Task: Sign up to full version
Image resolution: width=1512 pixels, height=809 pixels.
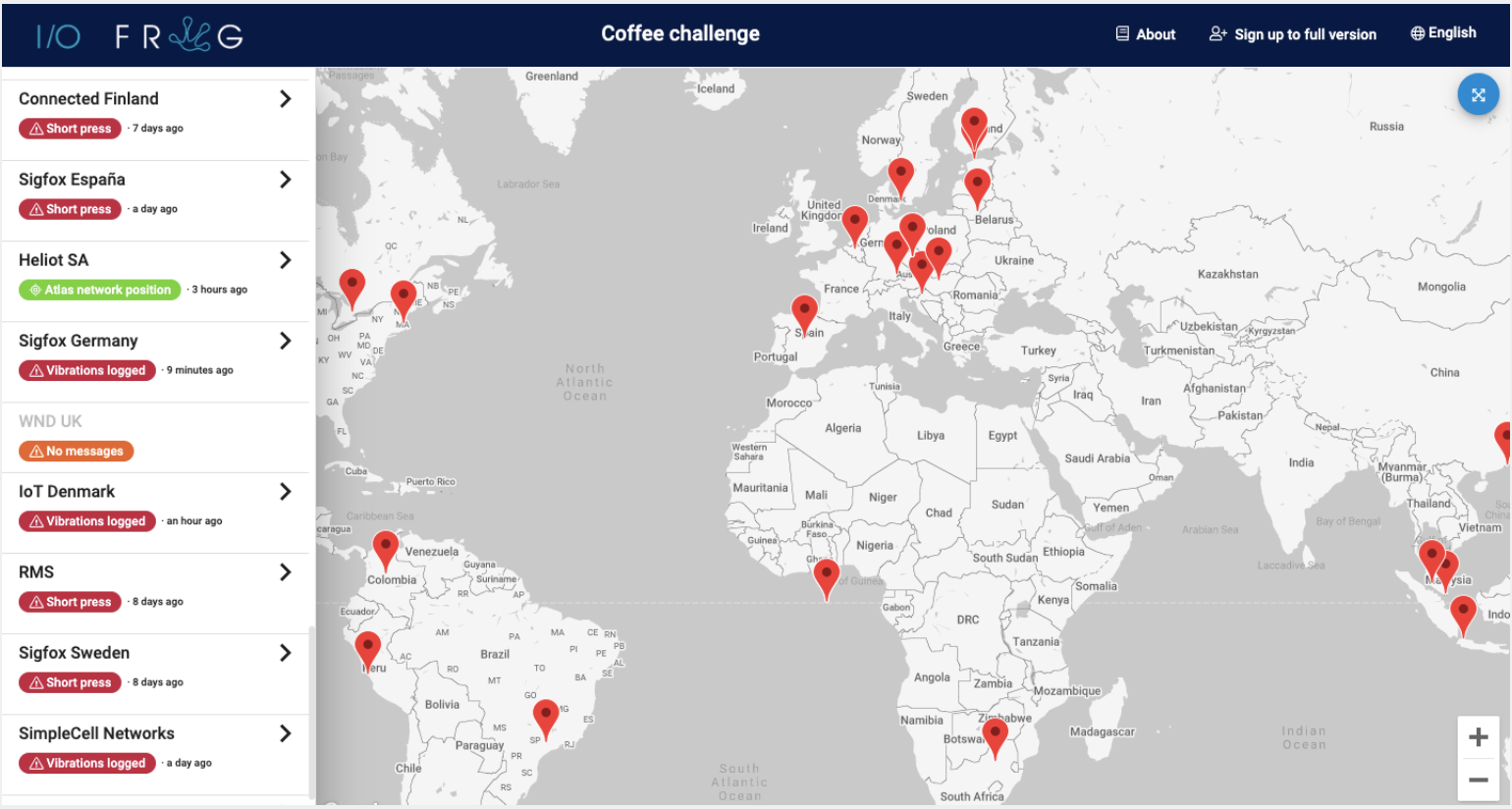Action: point(1293,34)
